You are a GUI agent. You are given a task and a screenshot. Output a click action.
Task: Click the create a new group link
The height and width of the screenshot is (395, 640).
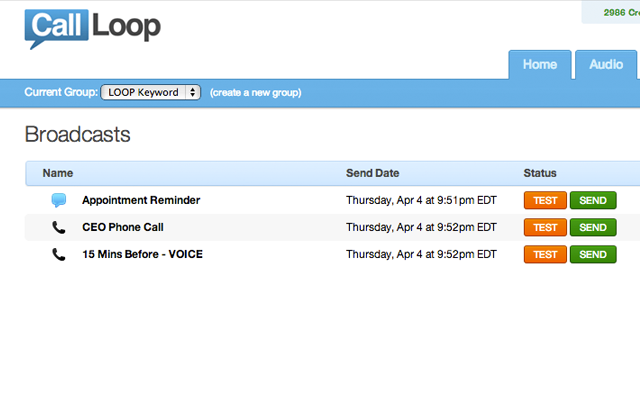point(256,93)
